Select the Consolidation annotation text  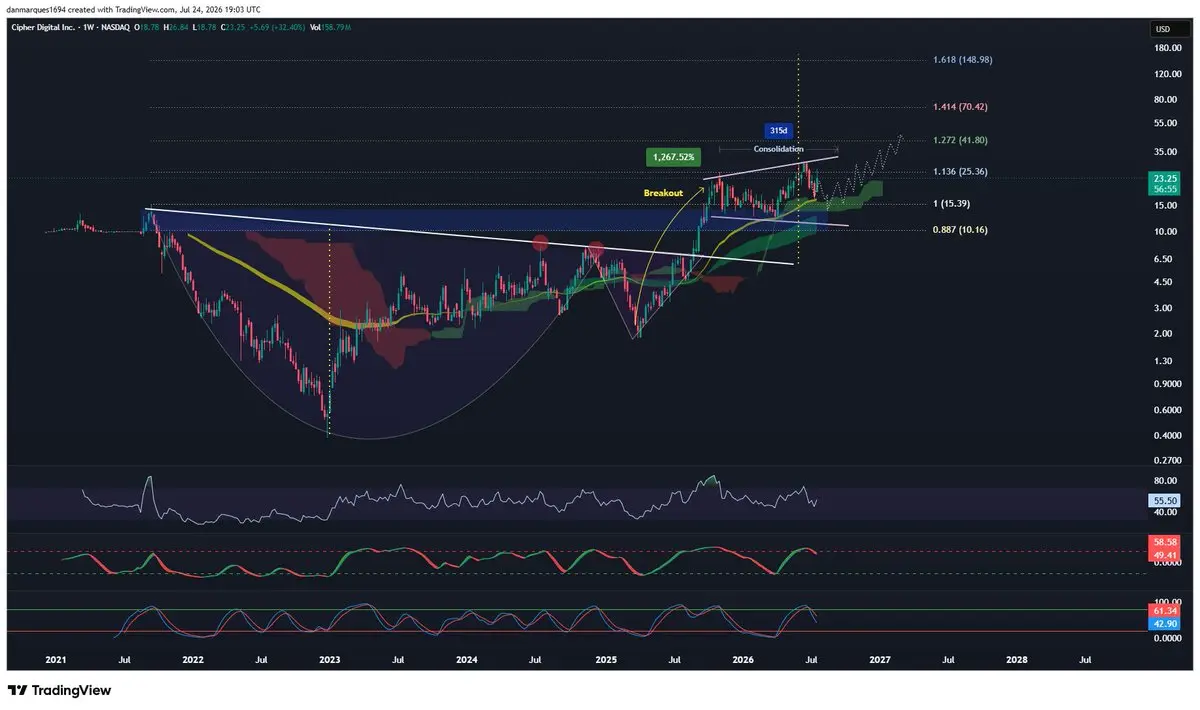click(x=778, y=149)
